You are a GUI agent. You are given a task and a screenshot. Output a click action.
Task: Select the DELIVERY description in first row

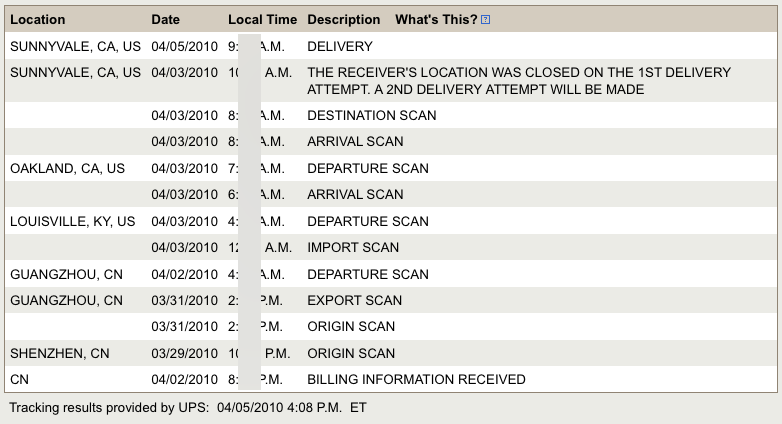pyautogui.click(x=340, y=46)
